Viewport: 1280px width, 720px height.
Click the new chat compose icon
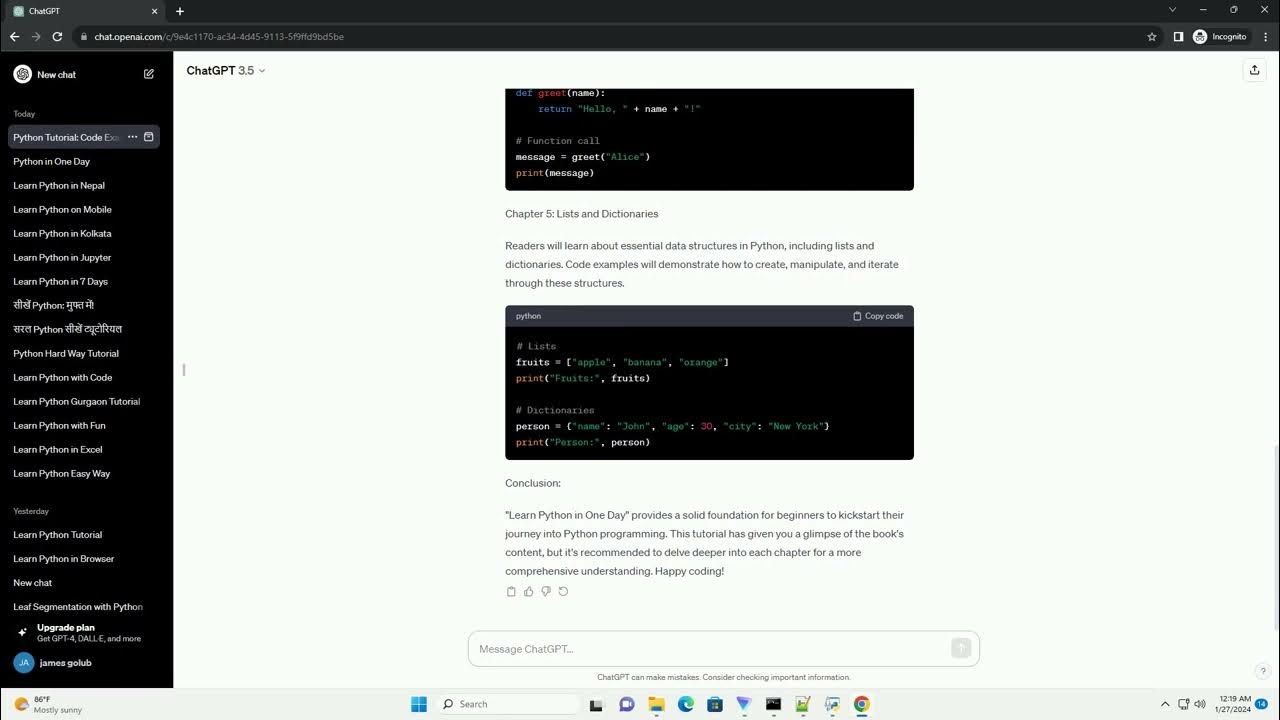pos(149,74)
